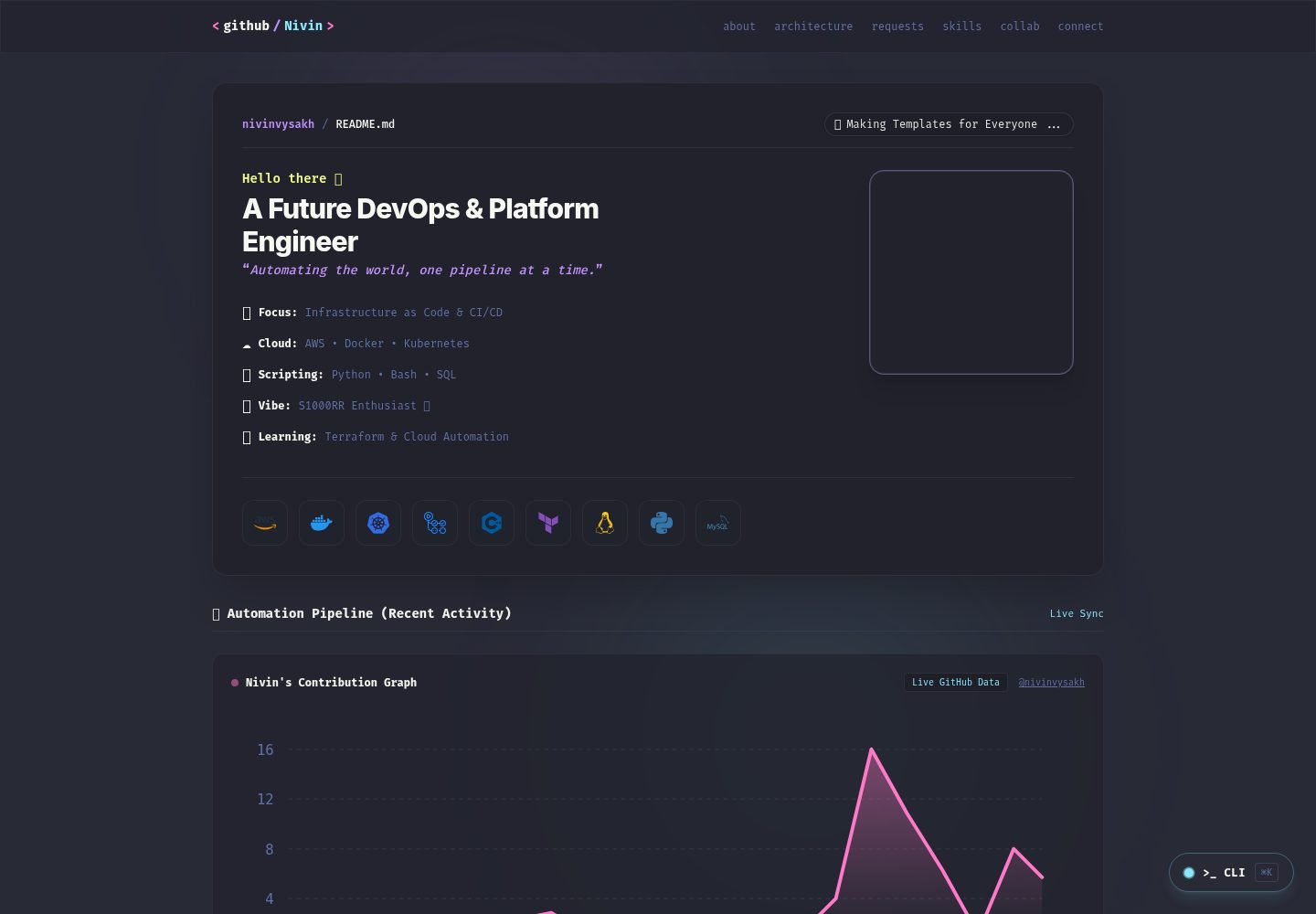Click the Automating the world quote
The height and width of the screenshot is (914, 1316).
(422, 270)
